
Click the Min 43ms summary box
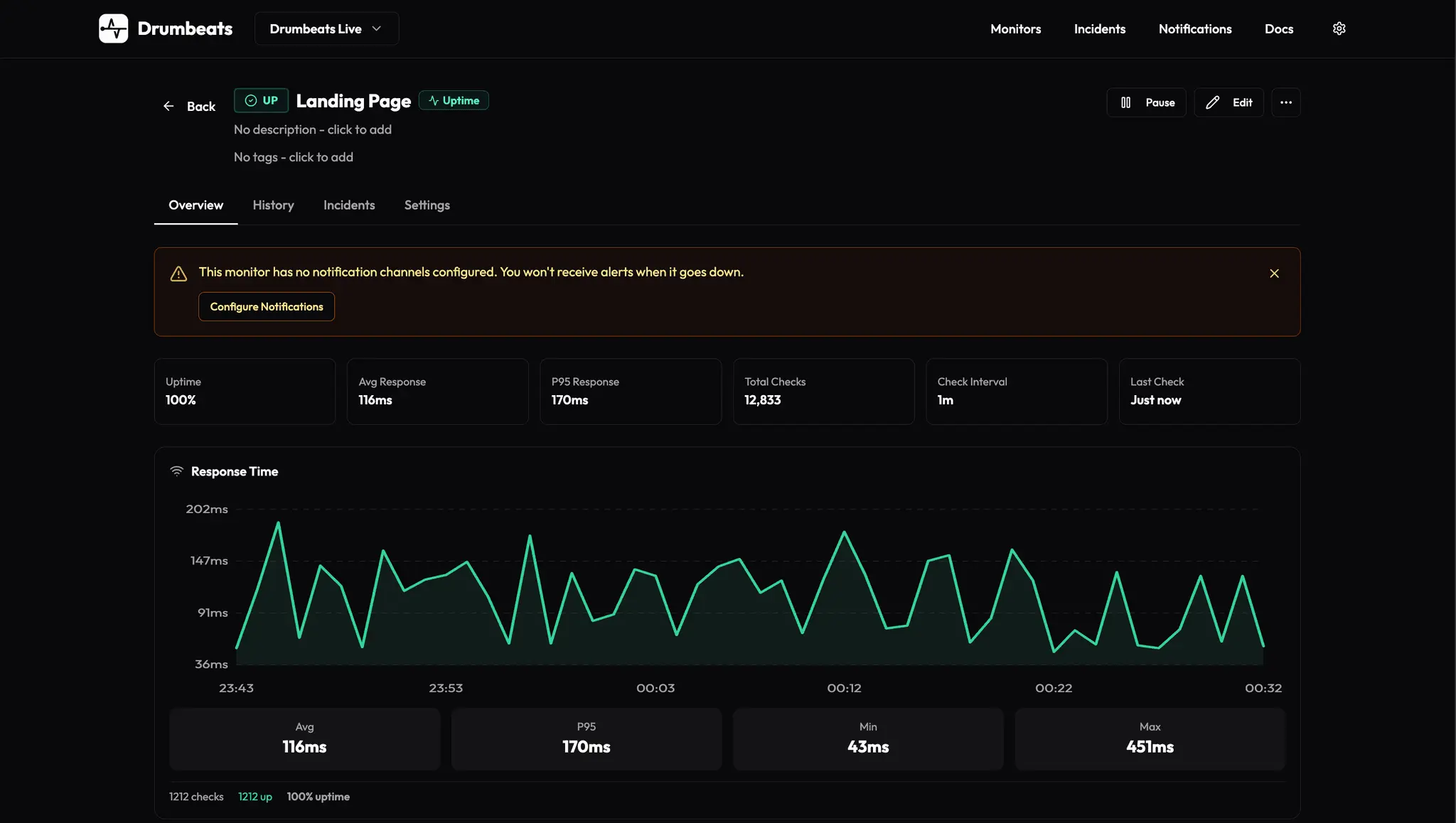click(x=868, y=738)
